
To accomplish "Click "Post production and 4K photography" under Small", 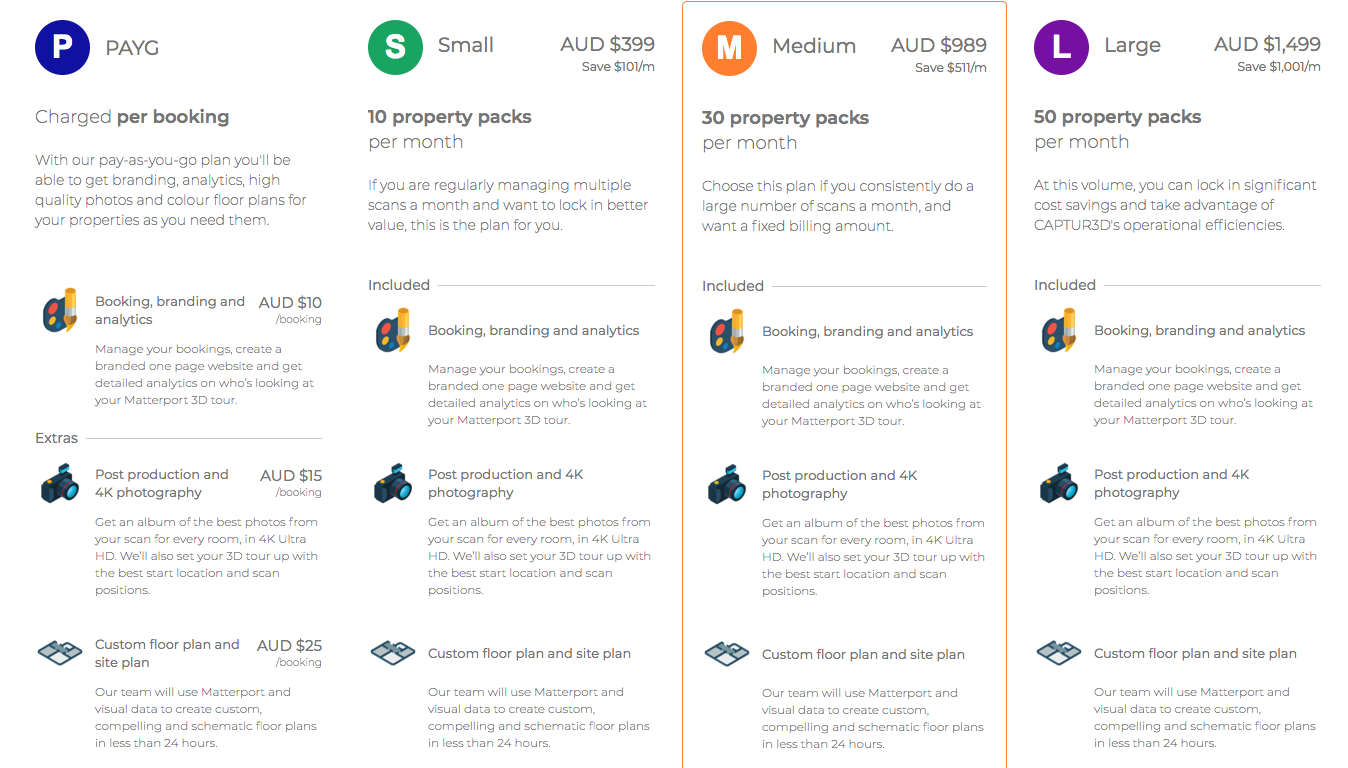I will pos(505,483).
